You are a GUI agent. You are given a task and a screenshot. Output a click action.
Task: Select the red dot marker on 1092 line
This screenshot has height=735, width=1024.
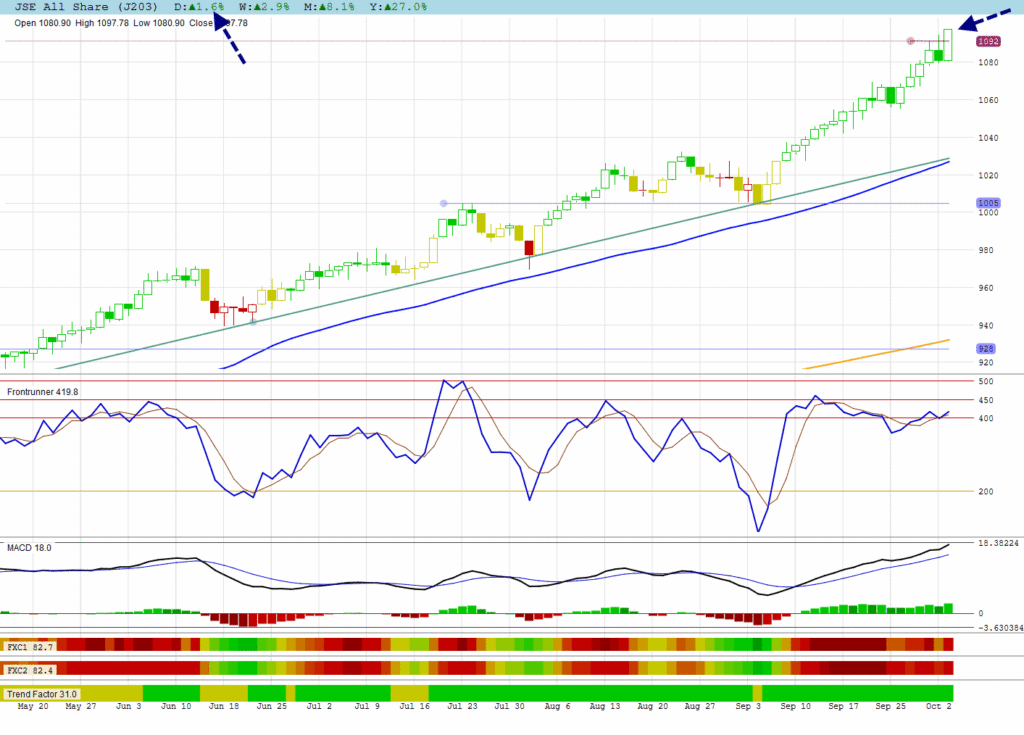910,41
